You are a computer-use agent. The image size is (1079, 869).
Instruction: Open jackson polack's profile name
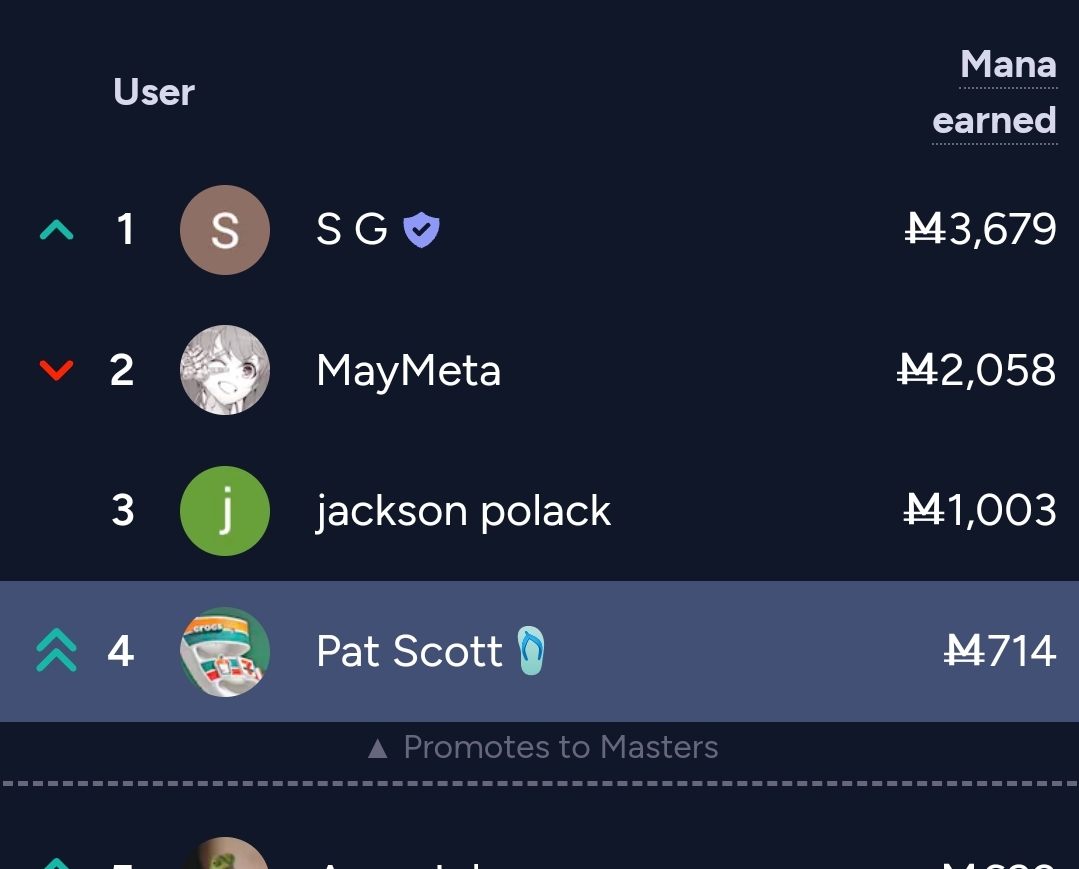463,511
